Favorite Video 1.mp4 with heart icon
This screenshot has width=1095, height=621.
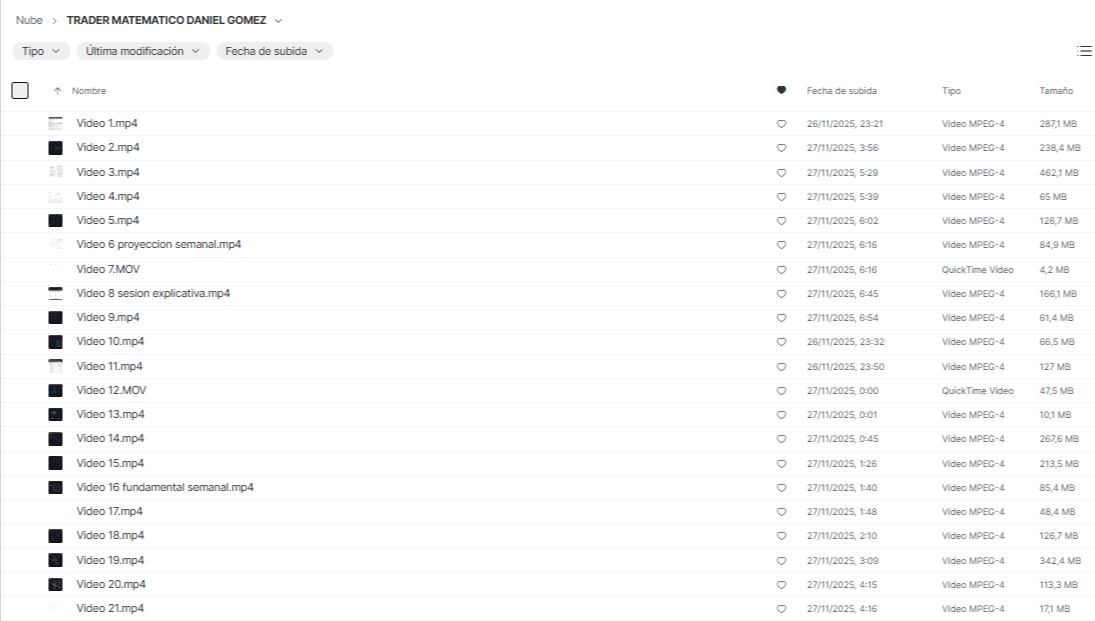[x=781, y=124]
